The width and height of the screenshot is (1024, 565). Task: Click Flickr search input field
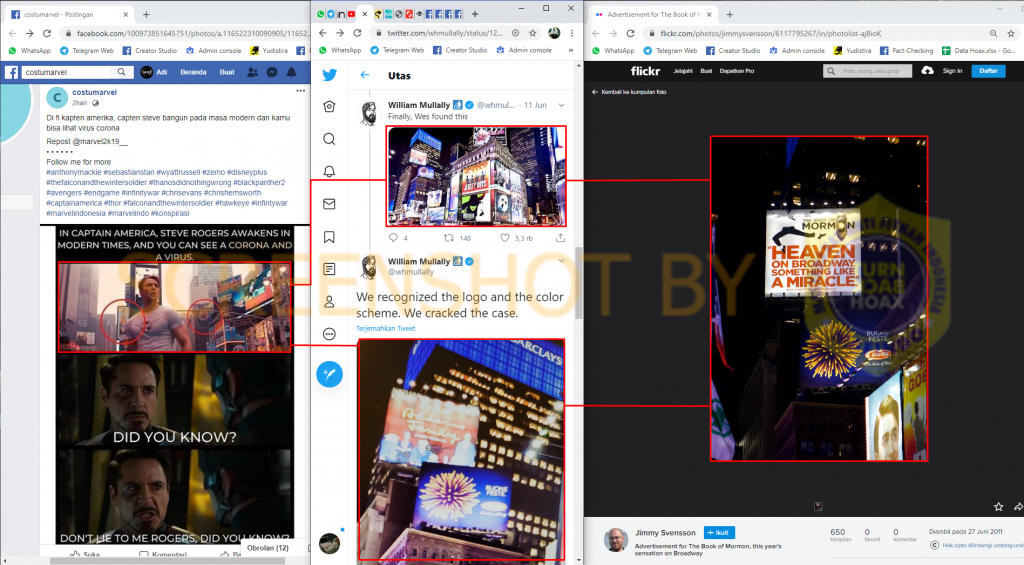point(867,71)
